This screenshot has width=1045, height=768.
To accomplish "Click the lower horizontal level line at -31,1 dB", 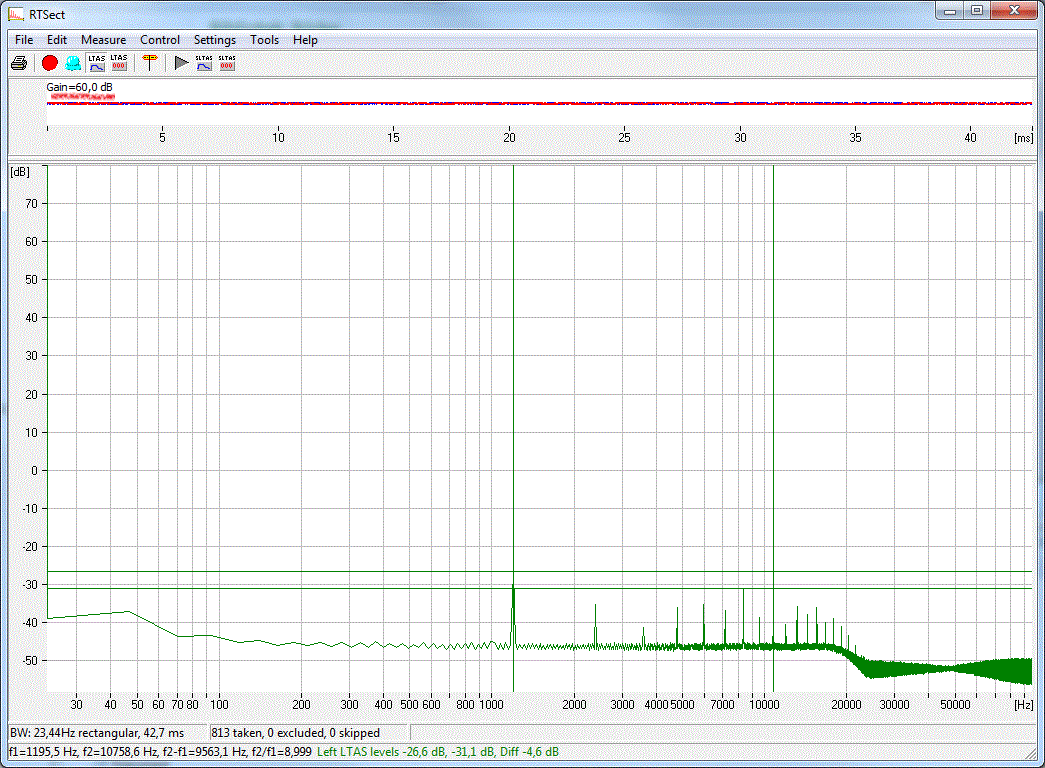I will click(x=540, y=588).
